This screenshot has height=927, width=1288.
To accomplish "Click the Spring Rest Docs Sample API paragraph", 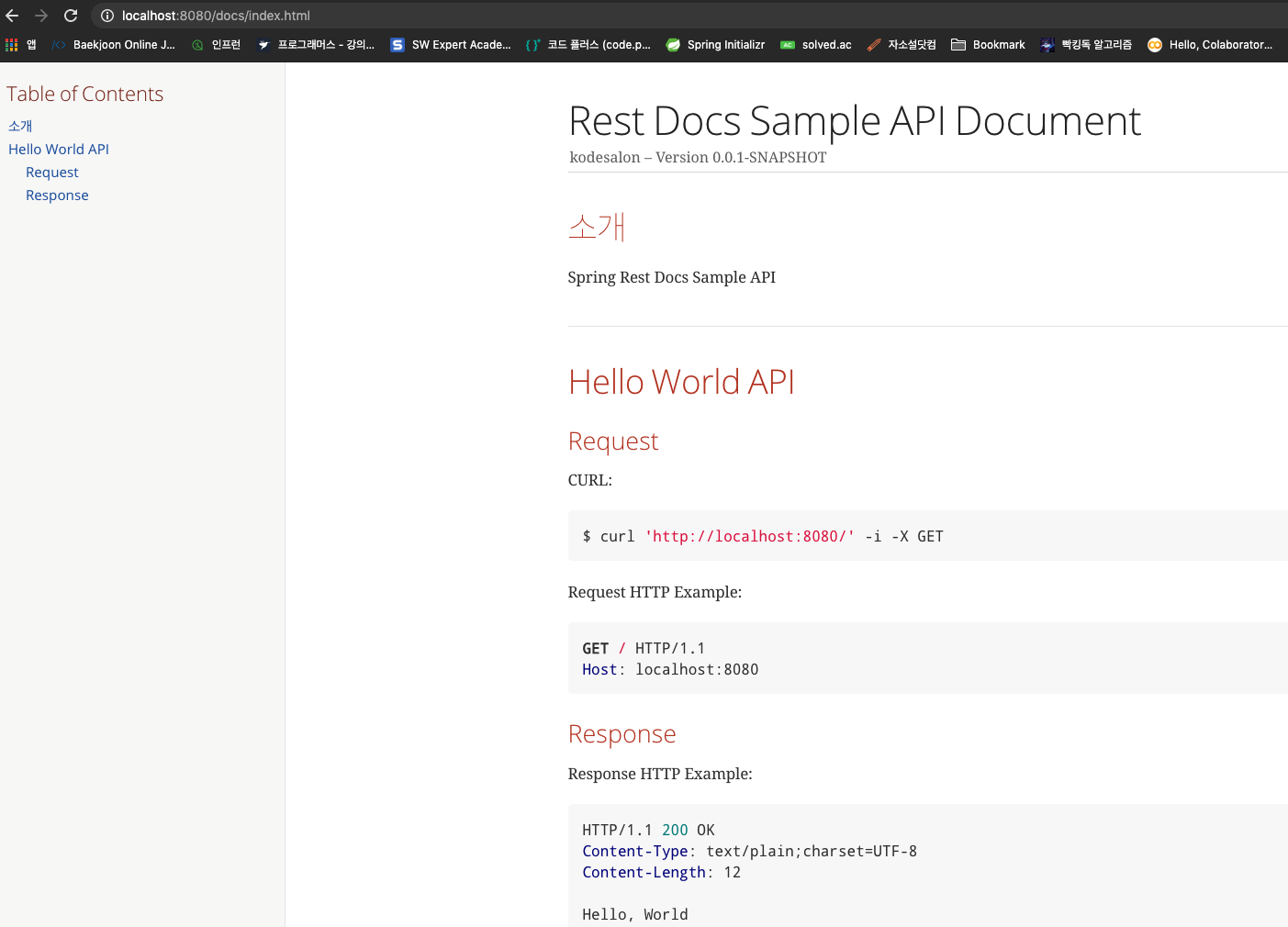I will (672, 277).
